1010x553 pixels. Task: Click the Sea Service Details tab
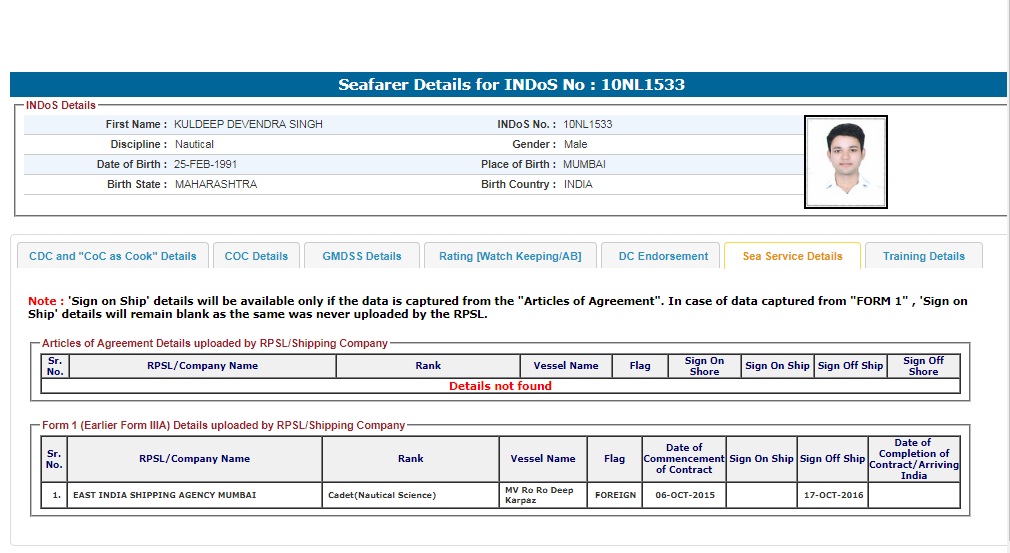[x=792, y=256]
